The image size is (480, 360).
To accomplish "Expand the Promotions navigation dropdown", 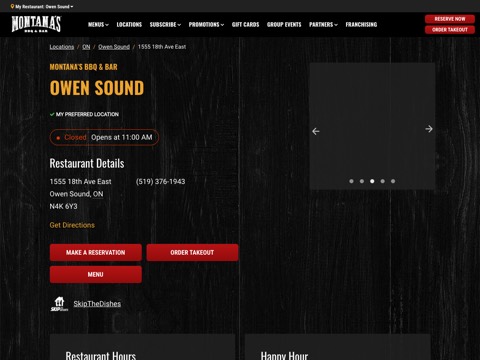I will pyautogui.click(x=206, y=24).
